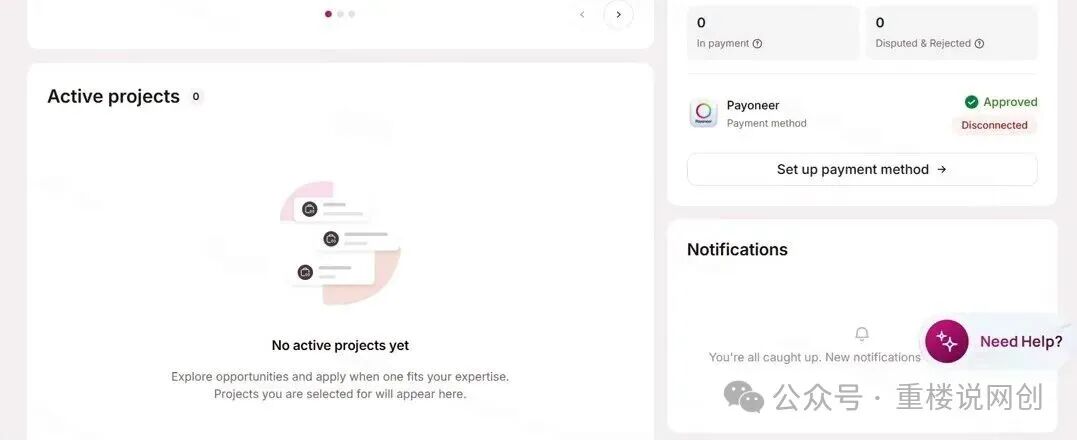This screenshot has height=440, width=1077.
Task: Select the second carousel pagination dot
Action: 340,14
